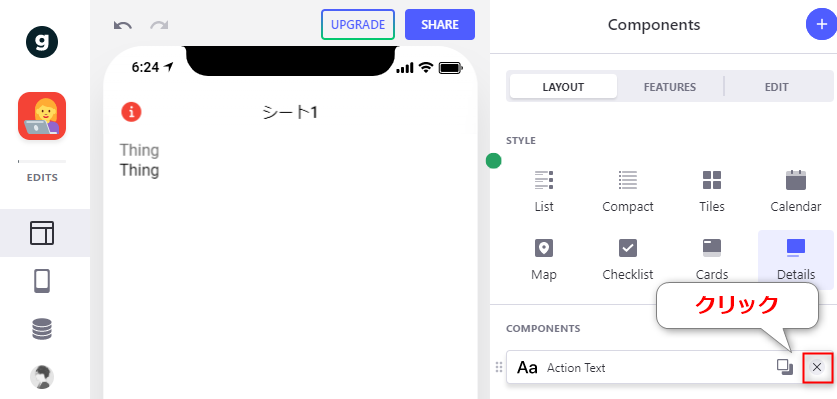Screen dimensions: 837x399
Task: Select the Tiles style
Action: pos(712,192)
